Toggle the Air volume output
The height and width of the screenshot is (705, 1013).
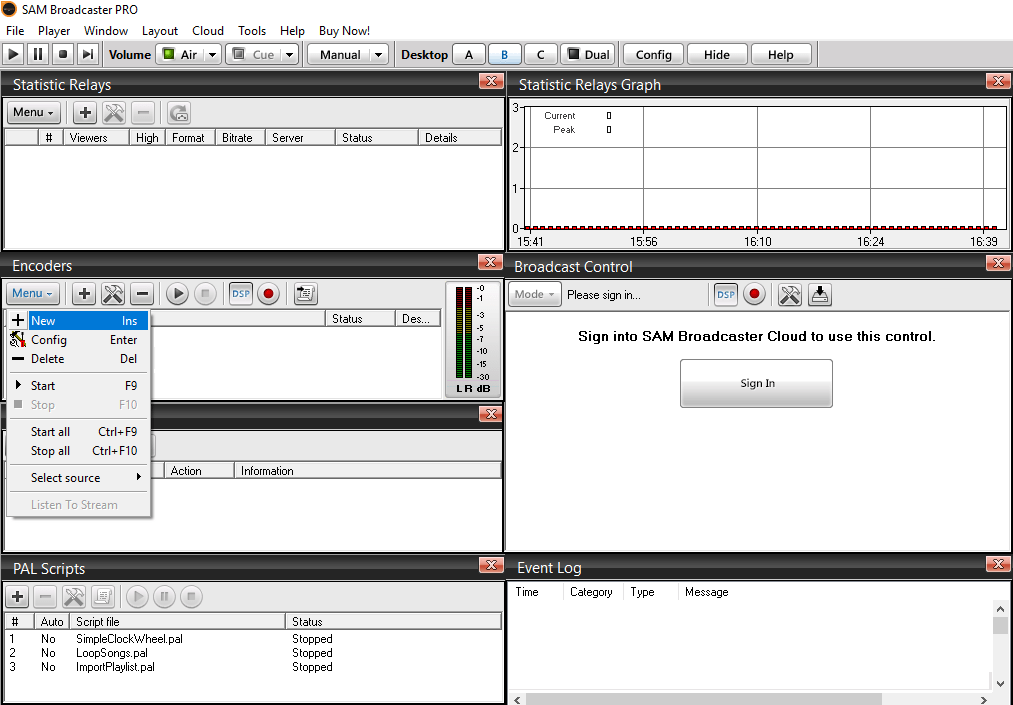[x=180, y=54]
